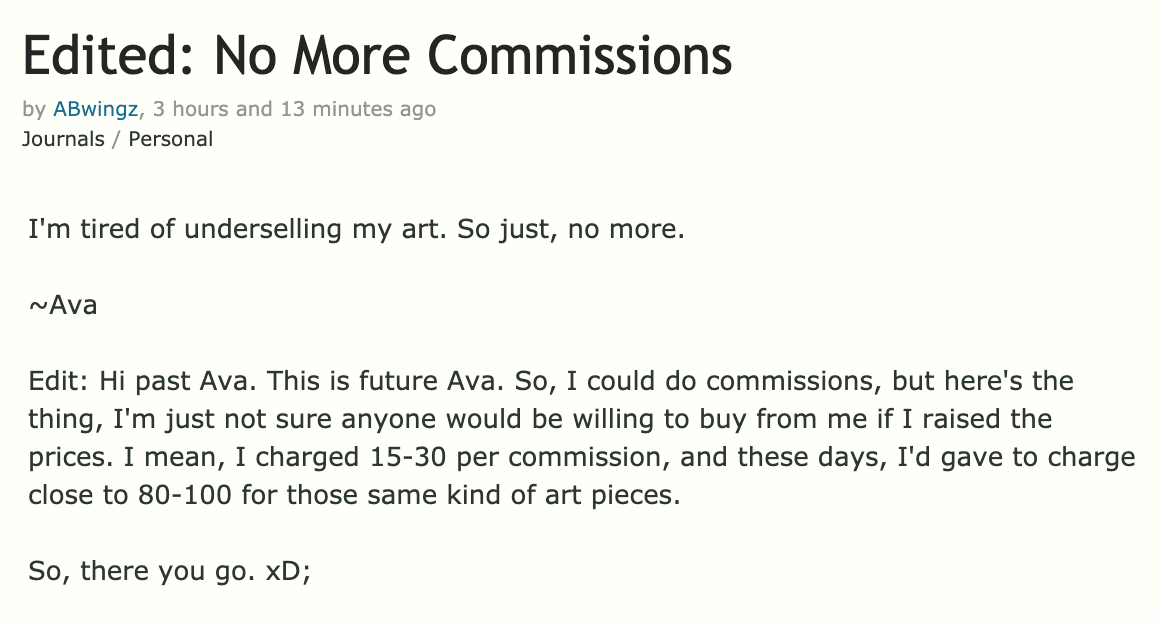Viewport: 1158px width, 628px height.
Task: Click the Journals category link
Action: coord(63,139)
